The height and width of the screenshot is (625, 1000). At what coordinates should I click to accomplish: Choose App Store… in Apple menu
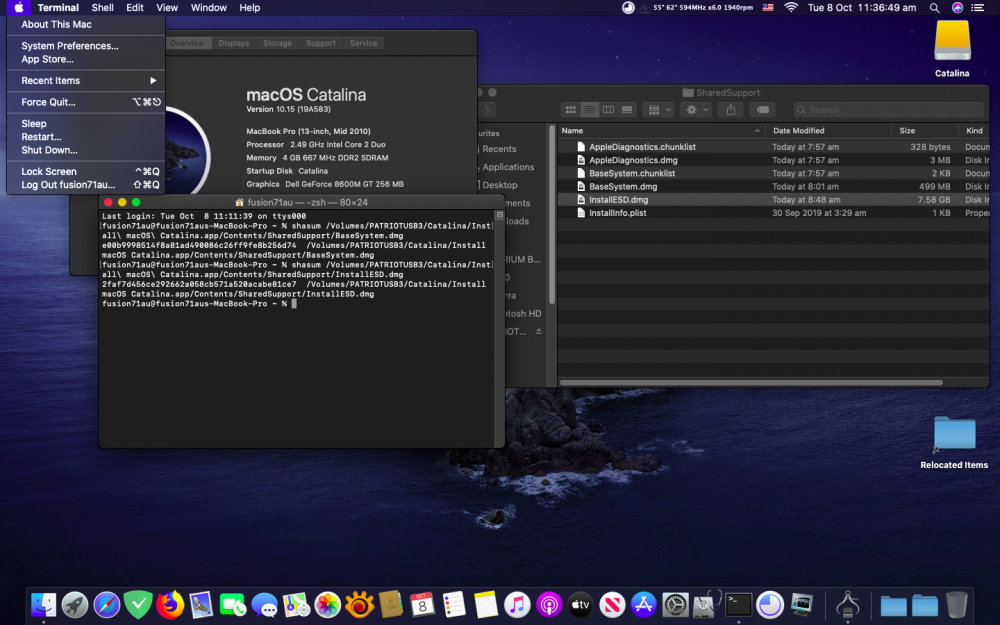(x=85, y=59)
